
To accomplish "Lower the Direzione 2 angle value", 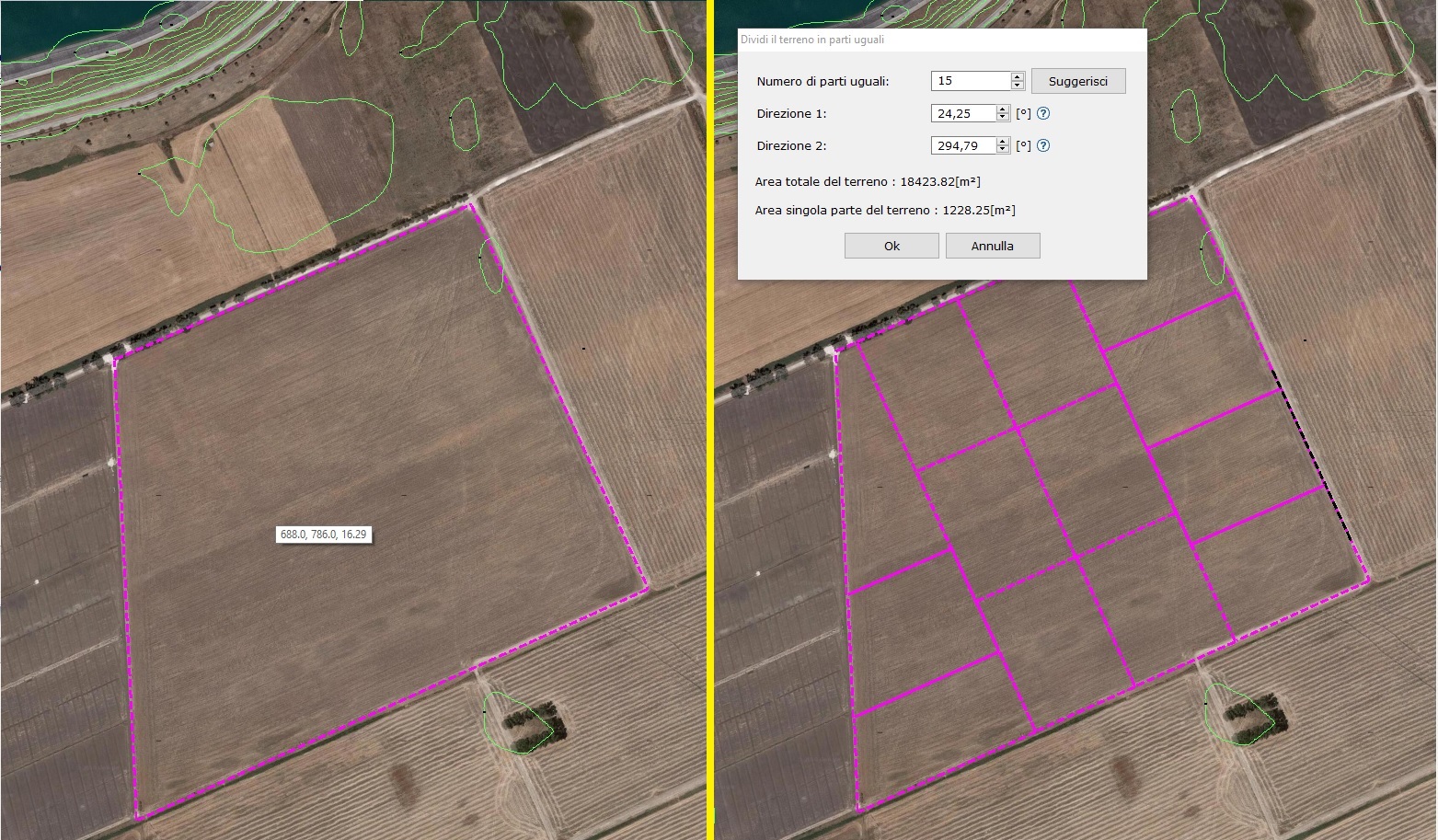I will pos(1003,150).
